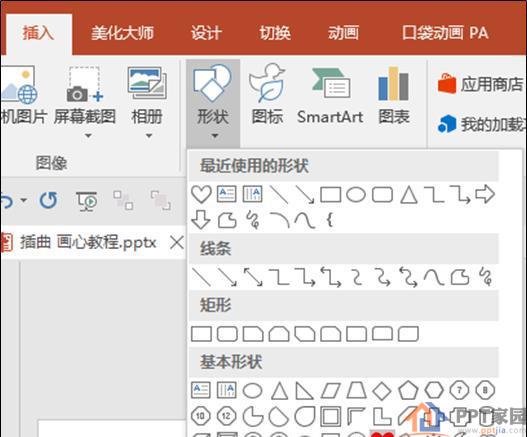The width and height of the screenshot is (527, 437).
Task: Pick the triangle in recently used shapes
Action: point(409,195)
